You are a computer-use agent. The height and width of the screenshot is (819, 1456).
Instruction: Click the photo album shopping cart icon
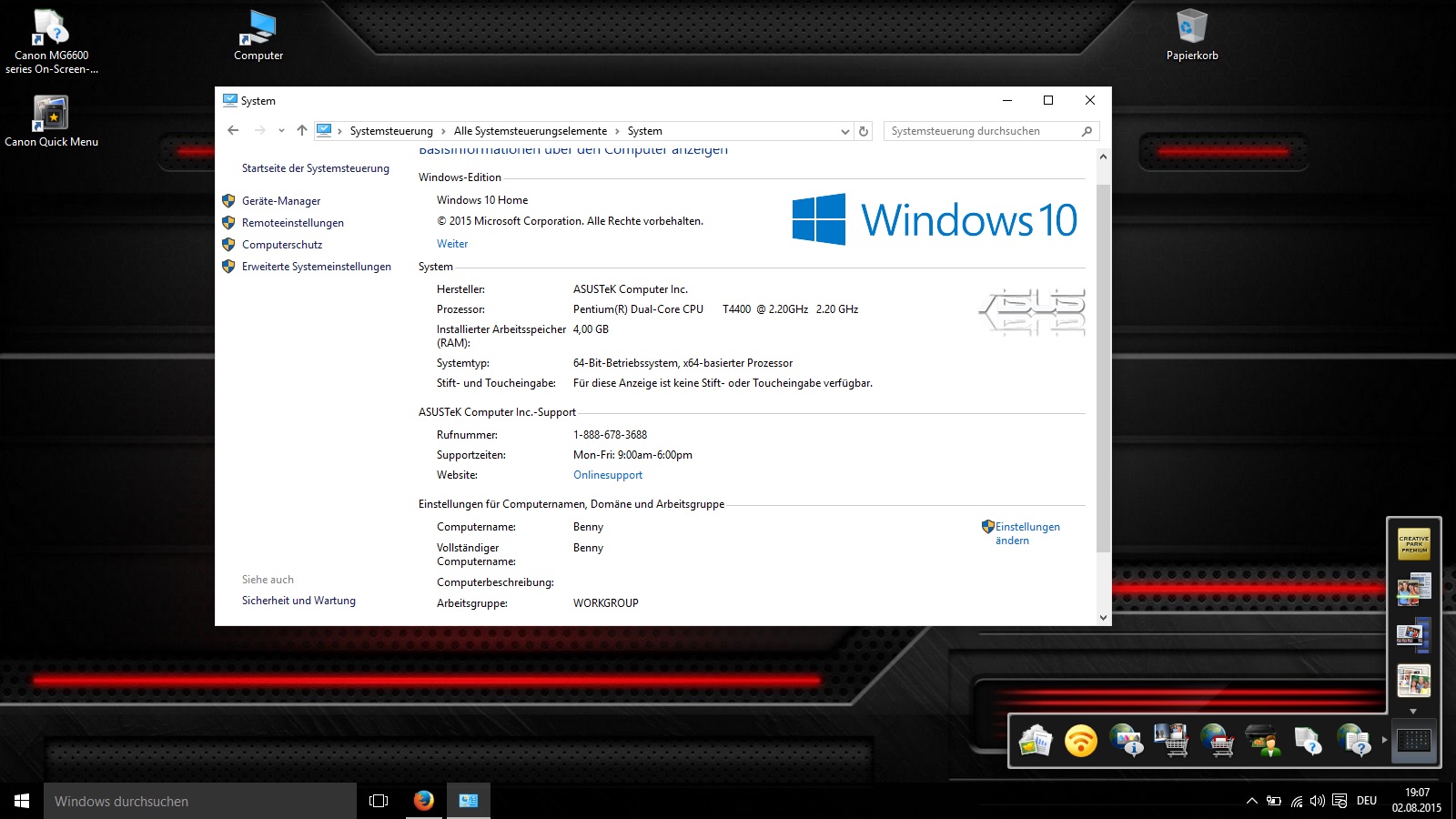point(1172,741)
